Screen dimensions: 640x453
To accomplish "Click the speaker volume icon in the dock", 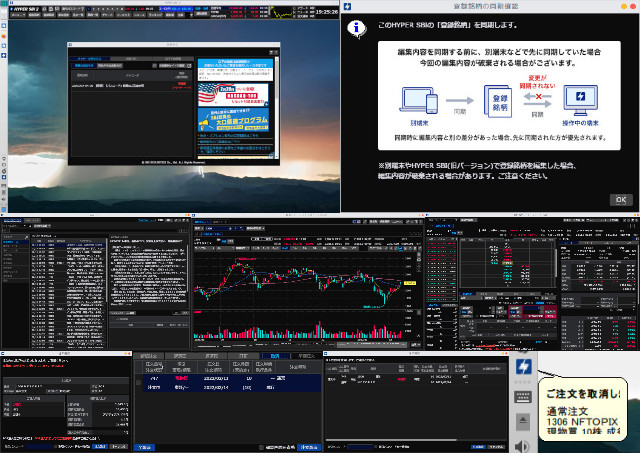I will tap(522, 446).
